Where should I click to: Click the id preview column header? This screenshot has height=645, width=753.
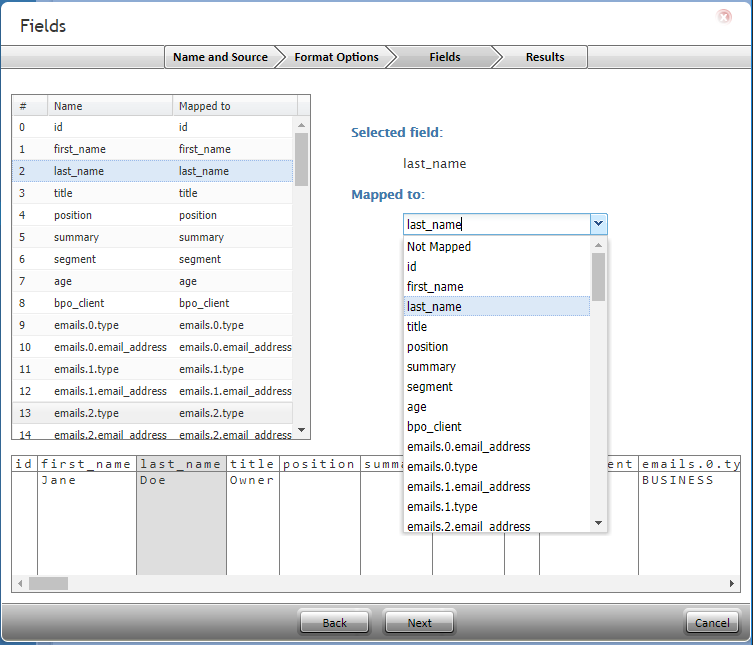pos(24,464)
